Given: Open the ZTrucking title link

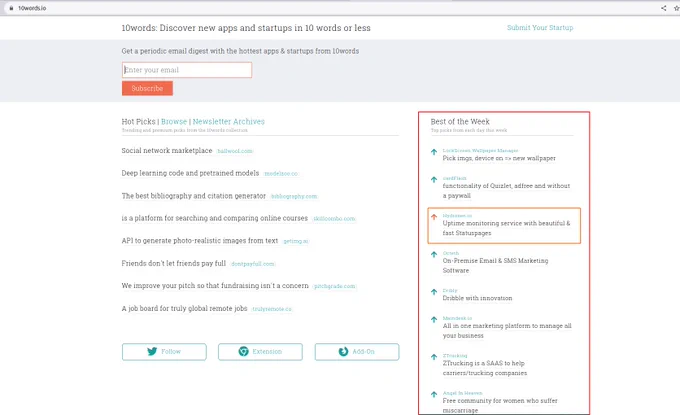Looking at the screenshot, I should (x=455, y=356).
